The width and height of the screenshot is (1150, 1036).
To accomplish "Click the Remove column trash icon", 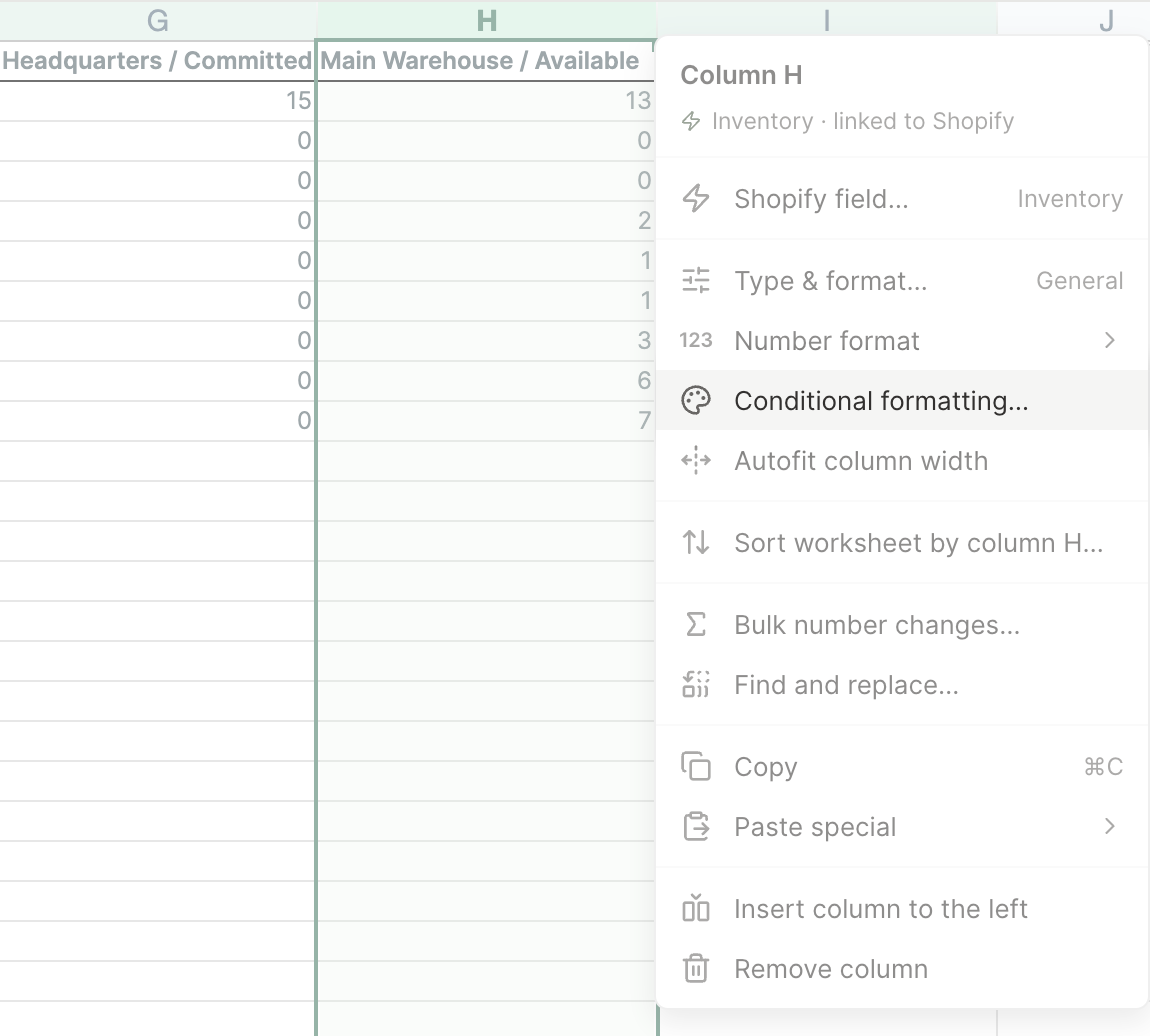I will click(695, 969).
